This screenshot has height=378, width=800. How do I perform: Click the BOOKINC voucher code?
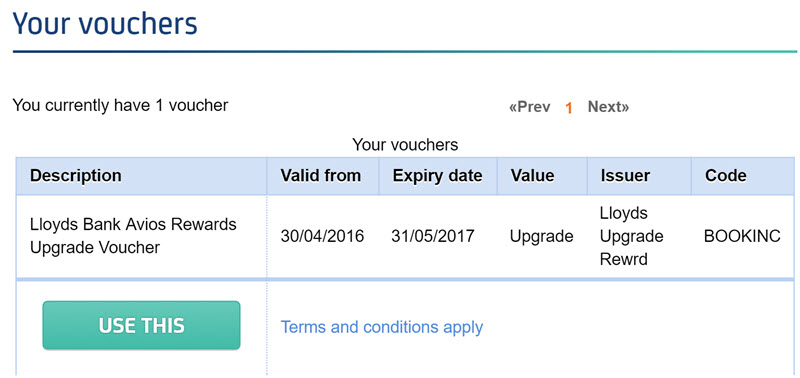742,236
